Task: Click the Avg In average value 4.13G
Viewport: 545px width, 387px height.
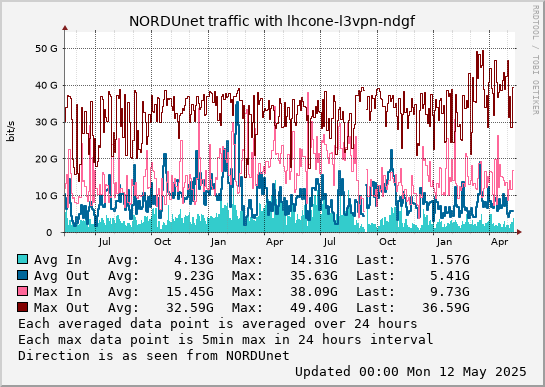Action: click(194, 260)
